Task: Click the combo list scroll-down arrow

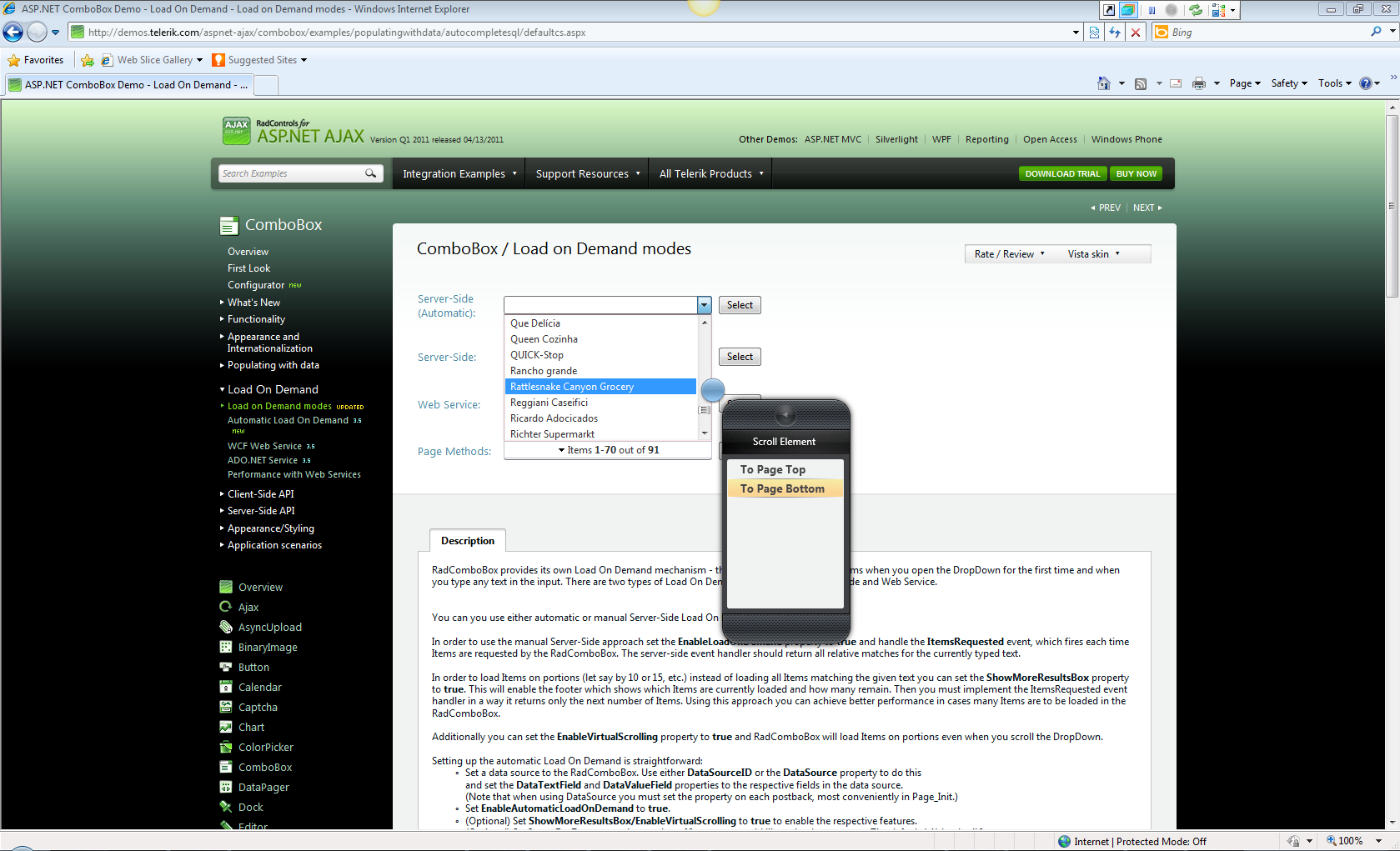Action: (705, 433)
